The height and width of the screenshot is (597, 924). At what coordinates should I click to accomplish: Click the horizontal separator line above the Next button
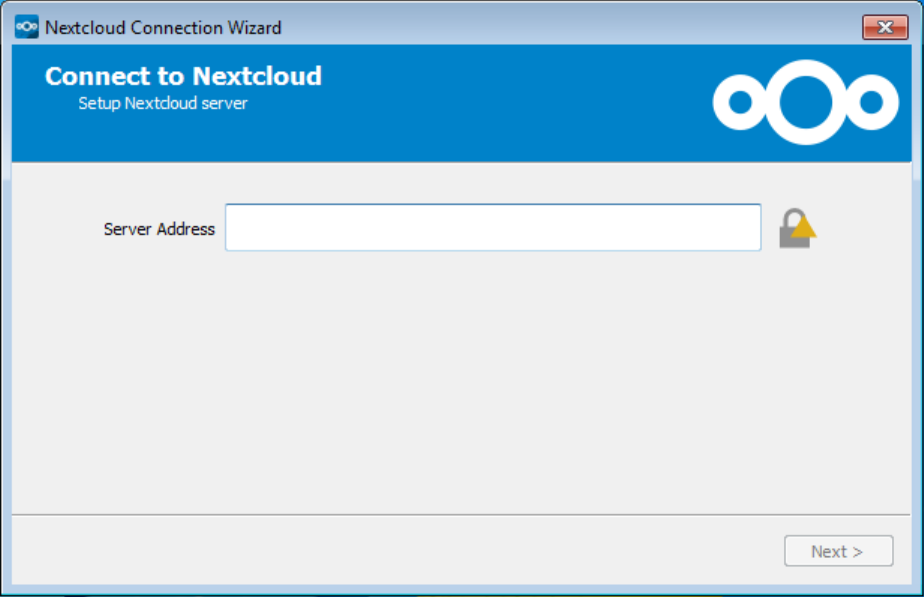(x=460, y=515)
